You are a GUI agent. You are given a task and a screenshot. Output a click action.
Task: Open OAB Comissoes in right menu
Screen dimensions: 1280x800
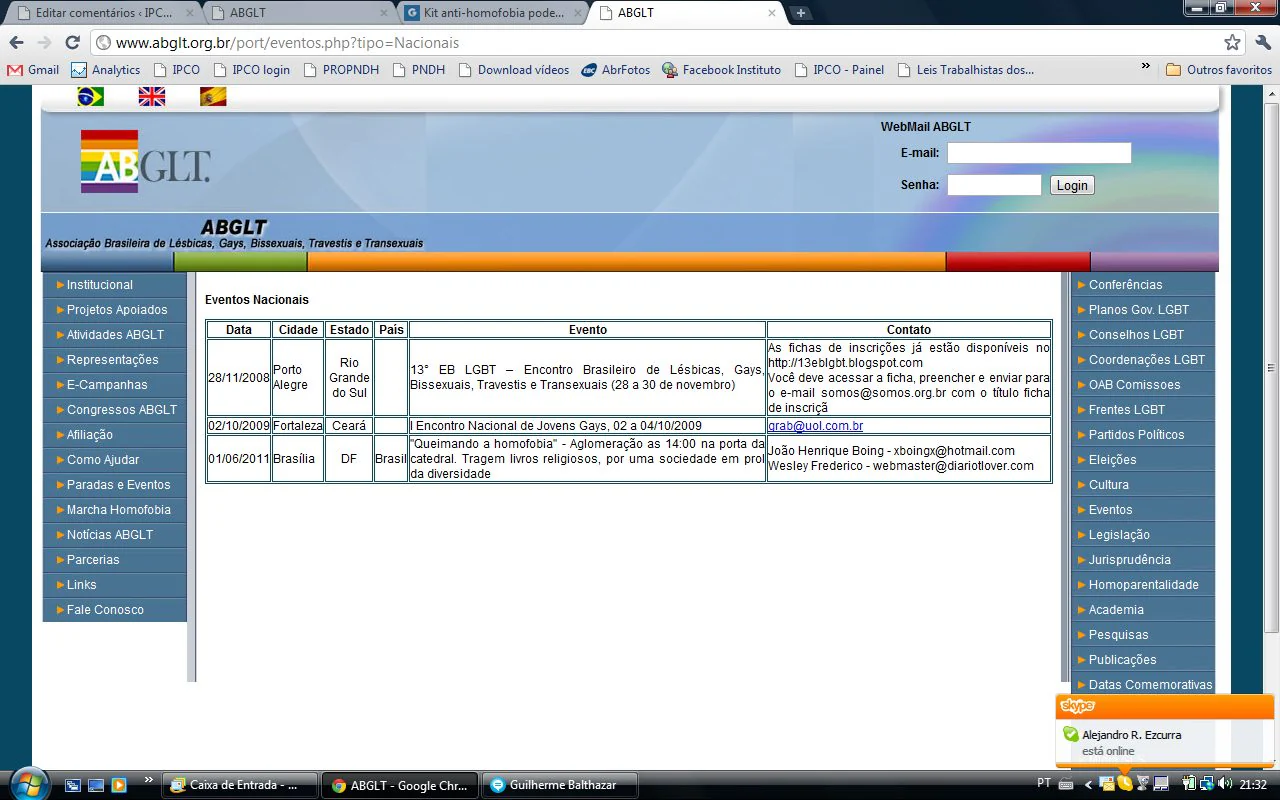[1143, 385]
